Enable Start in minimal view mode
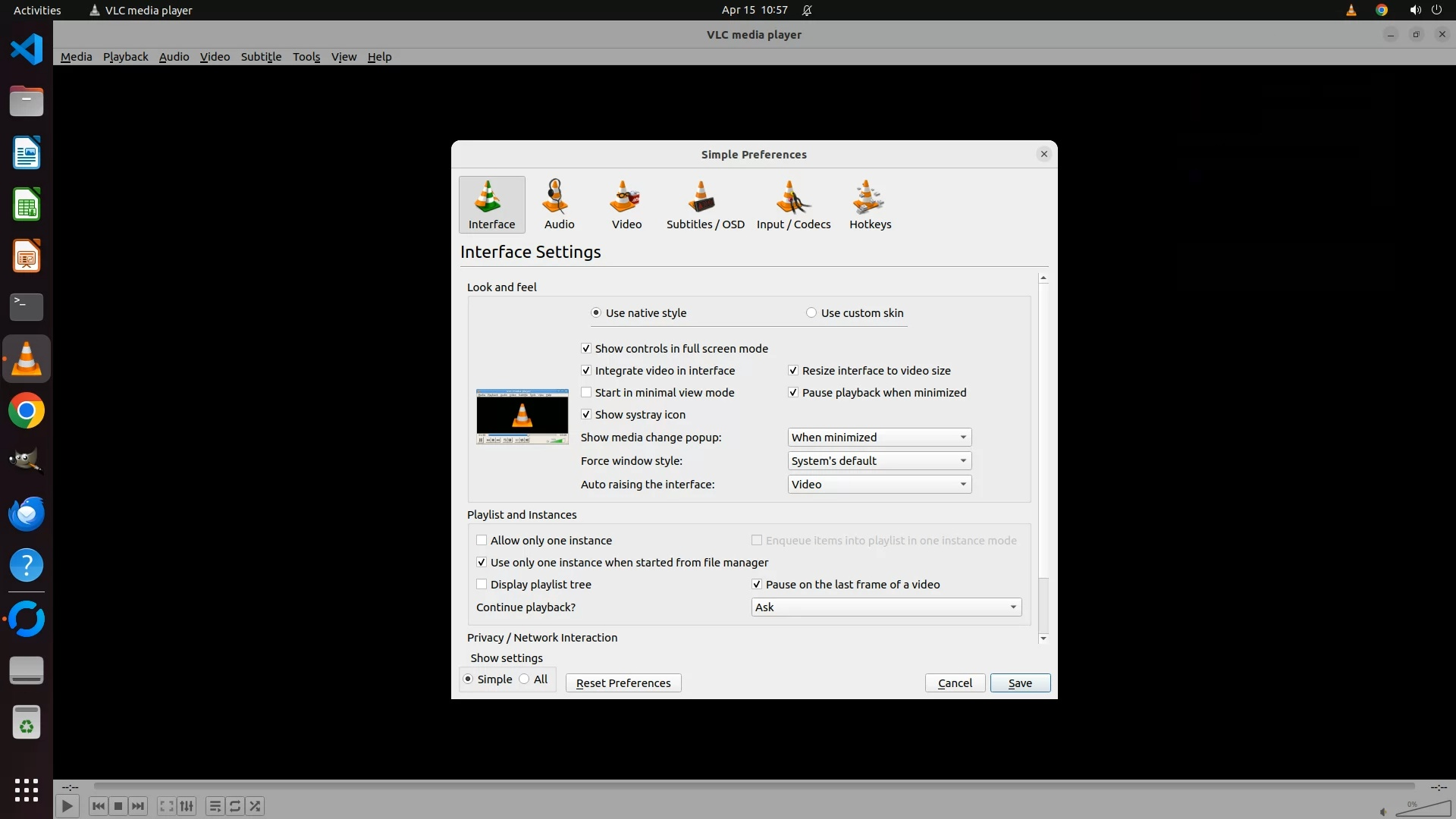 coord(586,393)
